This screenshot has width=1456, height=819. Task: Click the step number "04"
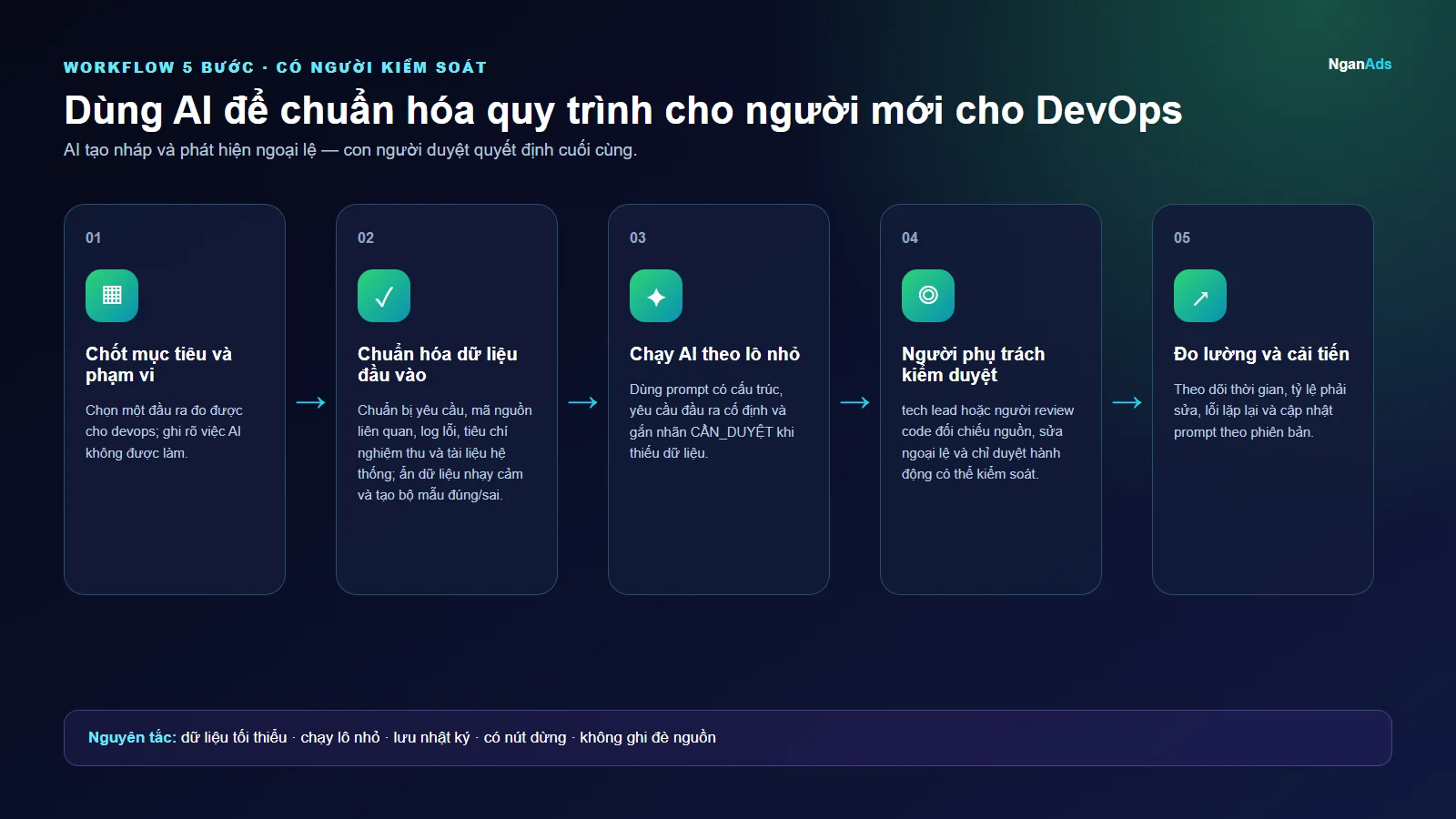910,238
